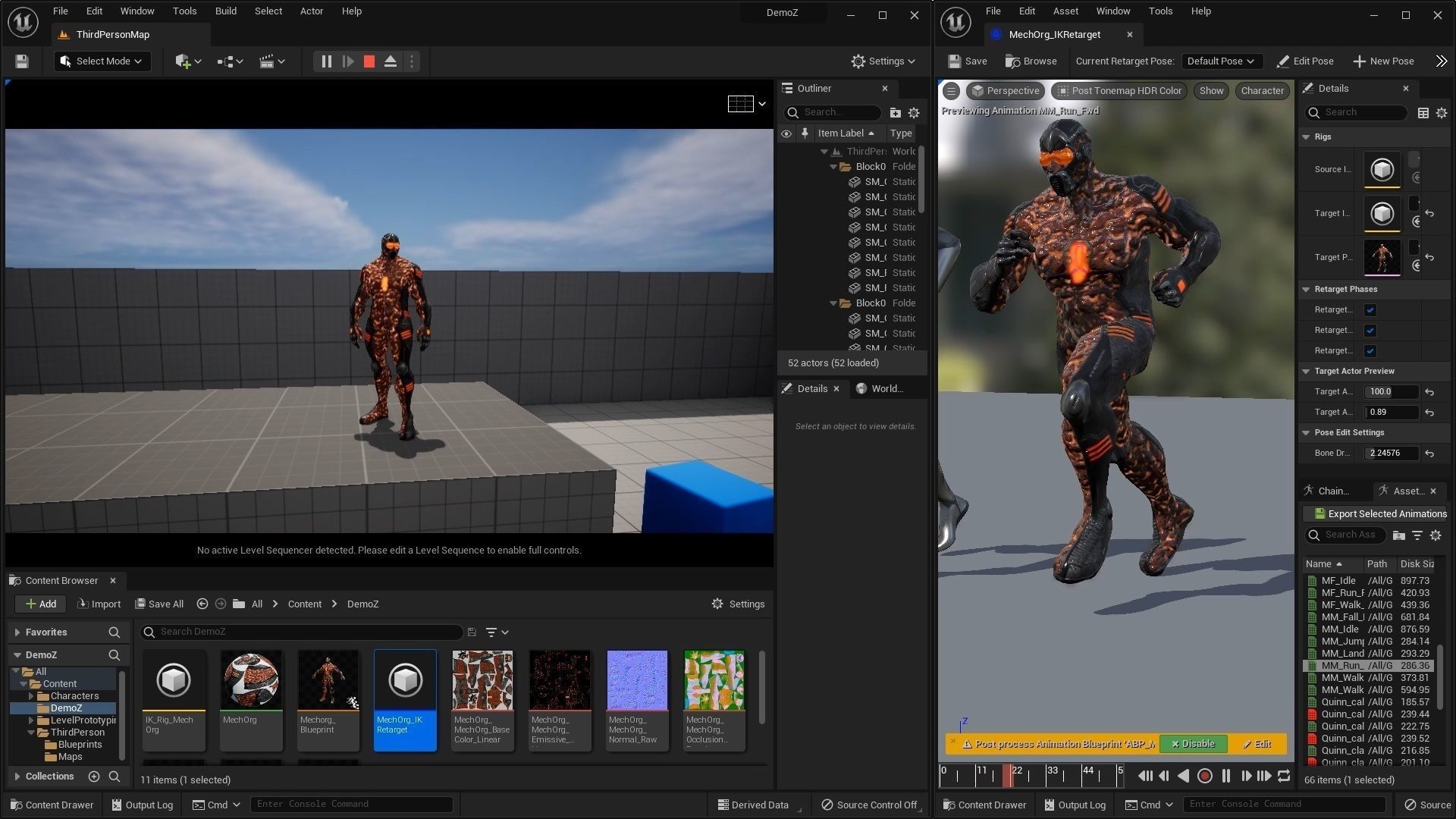This screenshot has height=819, width=1456.
Task: Eject from the player controller
Action: point(391,61)
